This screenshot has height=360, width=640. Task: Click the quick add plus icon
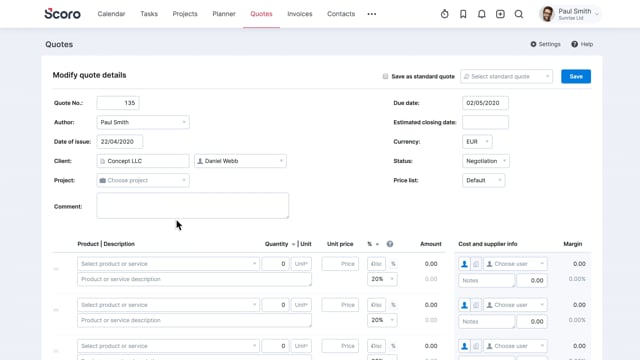click(500, 14)
